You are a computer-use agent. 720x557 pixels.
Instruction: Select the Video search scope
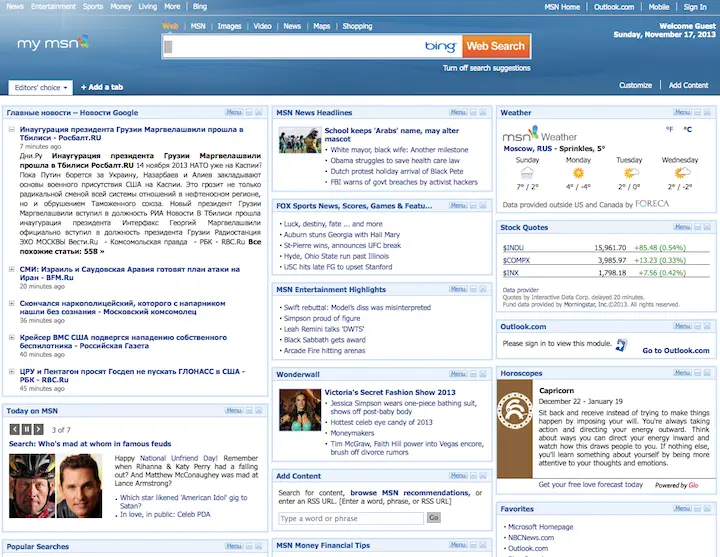point(262,26)
